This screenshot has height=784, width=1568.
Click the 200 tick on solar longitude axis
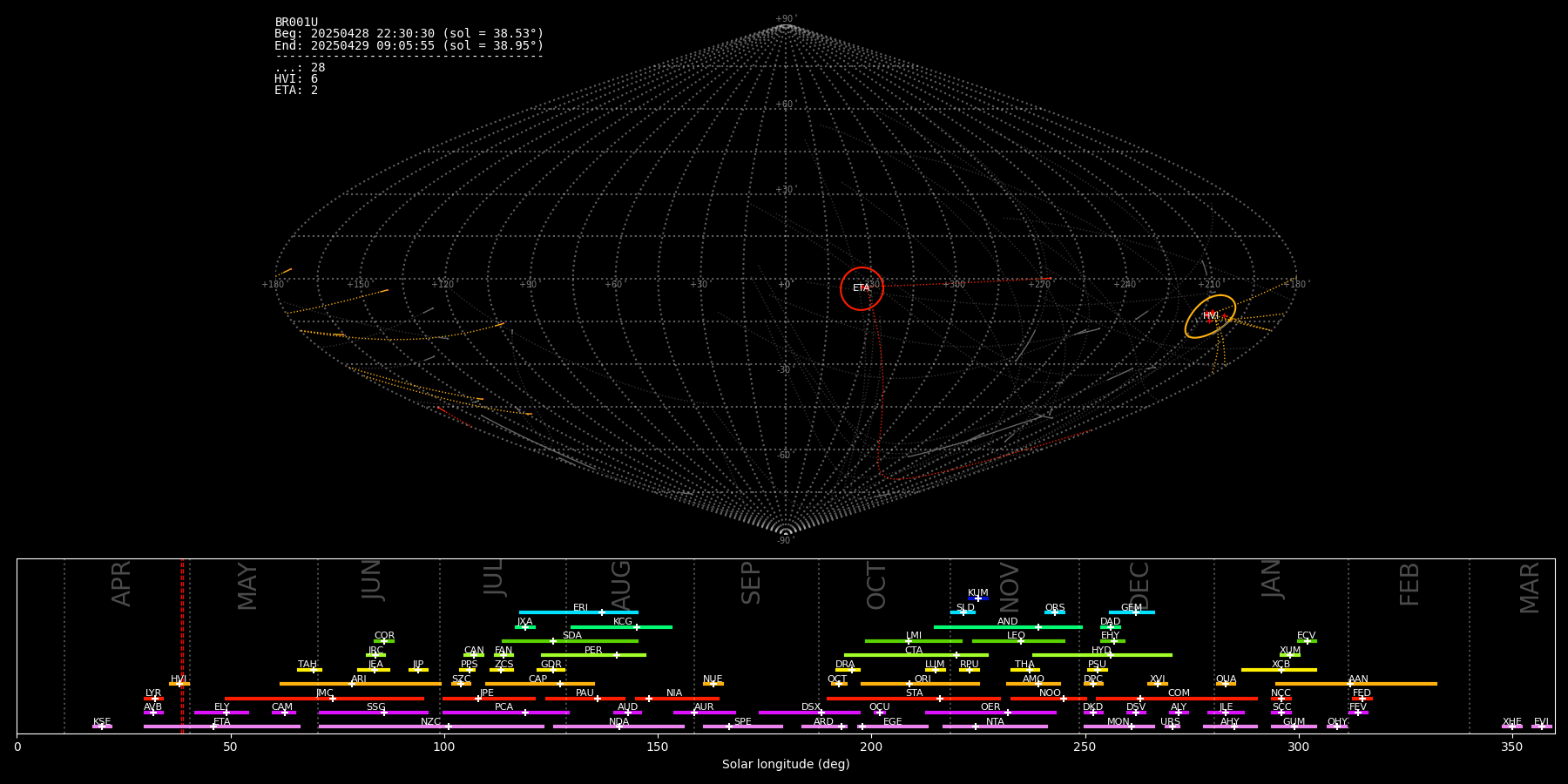(870, 747)
